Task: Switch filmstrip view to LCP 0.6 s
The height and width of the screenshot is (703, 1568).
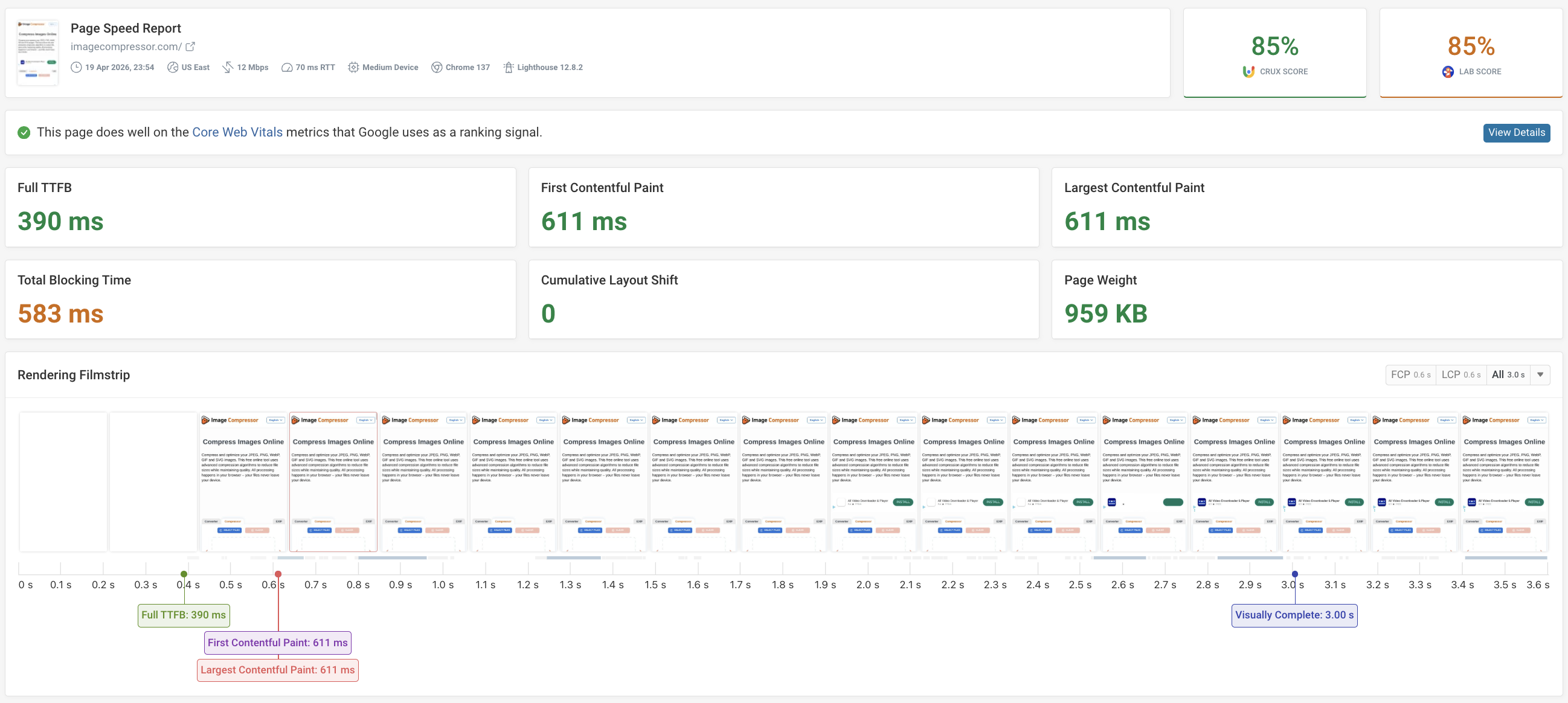Action: (x=1462, y=374)
